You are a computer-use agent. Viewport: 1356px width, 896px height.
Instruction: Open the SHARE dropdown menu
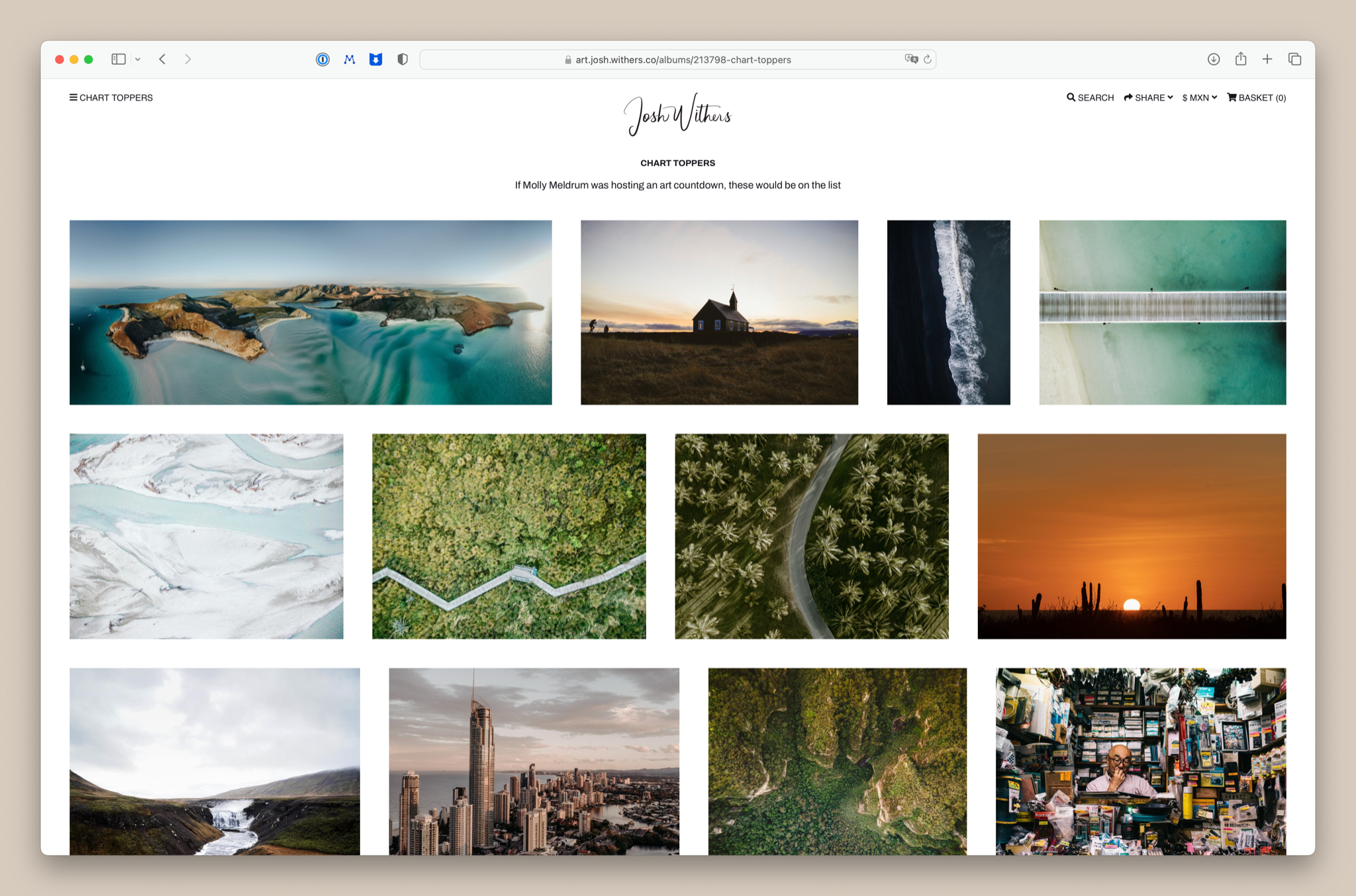(1148, 98)
